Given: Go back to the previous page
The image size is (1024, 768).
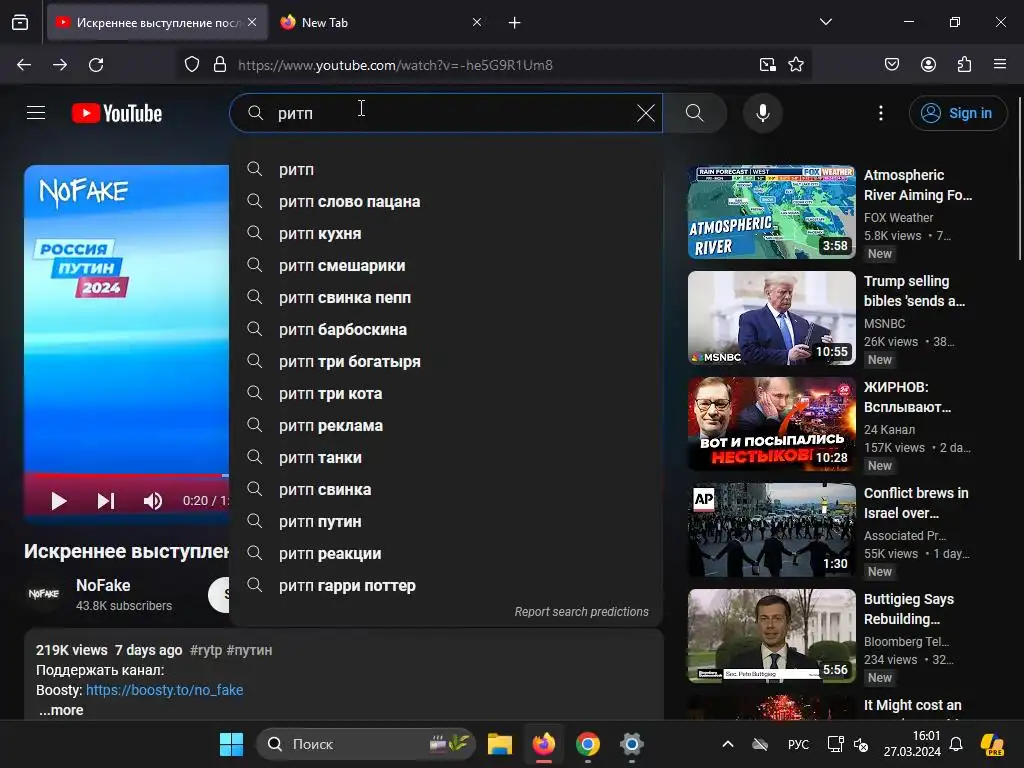Looking at the screenshot, I should tap(24, 65).
